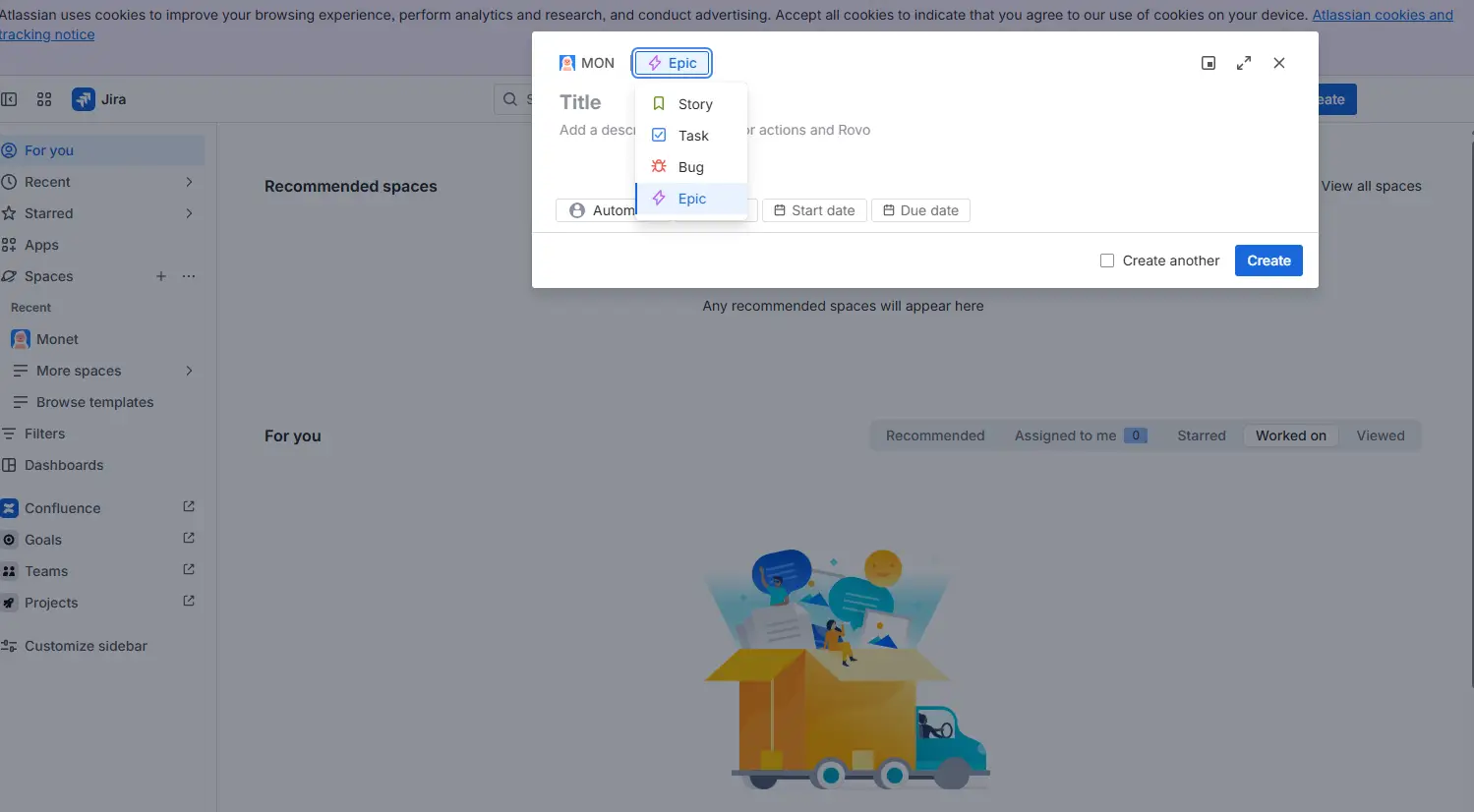Open Atlassian cookies and tracking notice link
This screenshot has height=812, width=1474.
click(x=1383, y=15)
